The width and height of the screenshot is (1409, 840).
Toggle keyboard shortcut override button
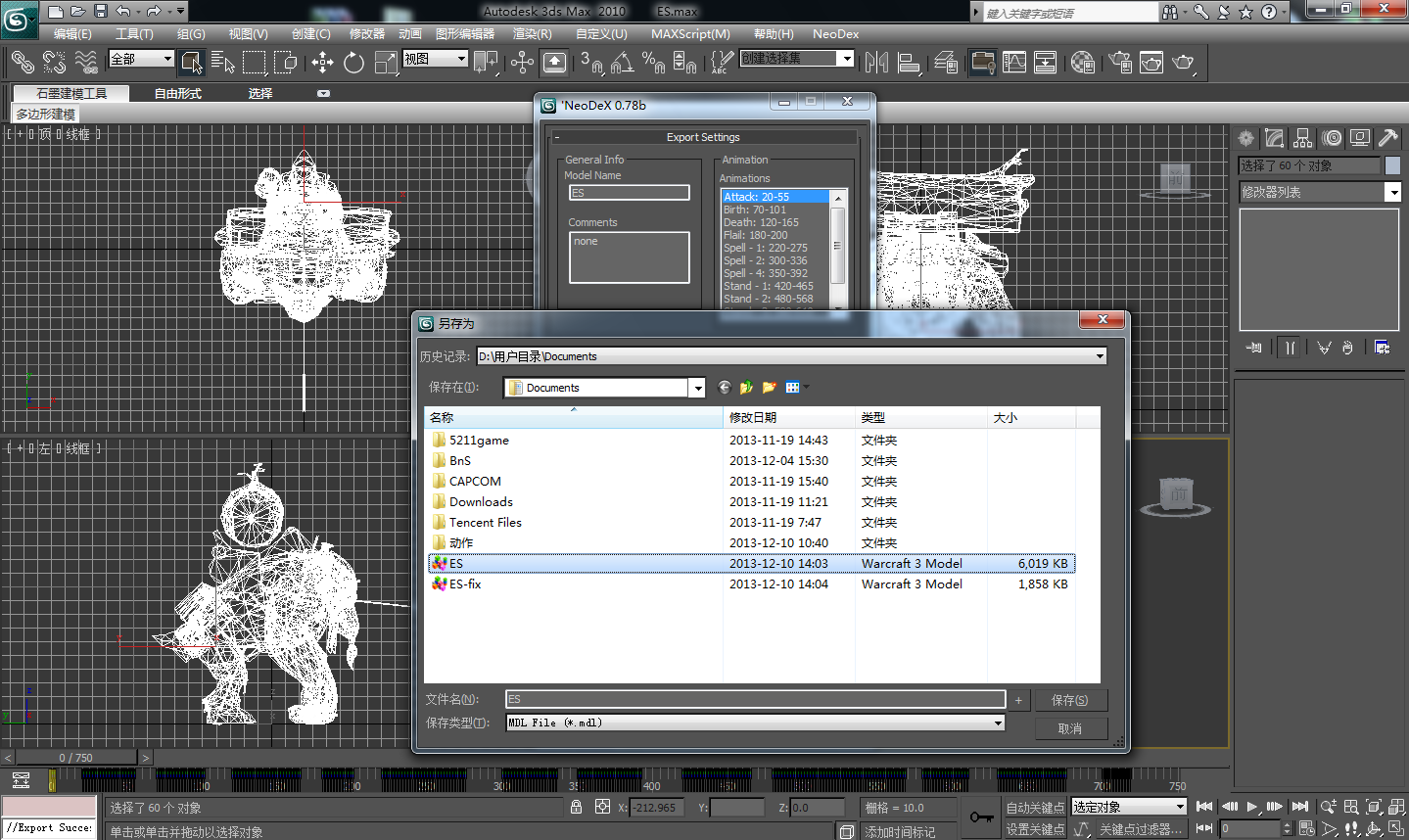click(x=554, y=63)
